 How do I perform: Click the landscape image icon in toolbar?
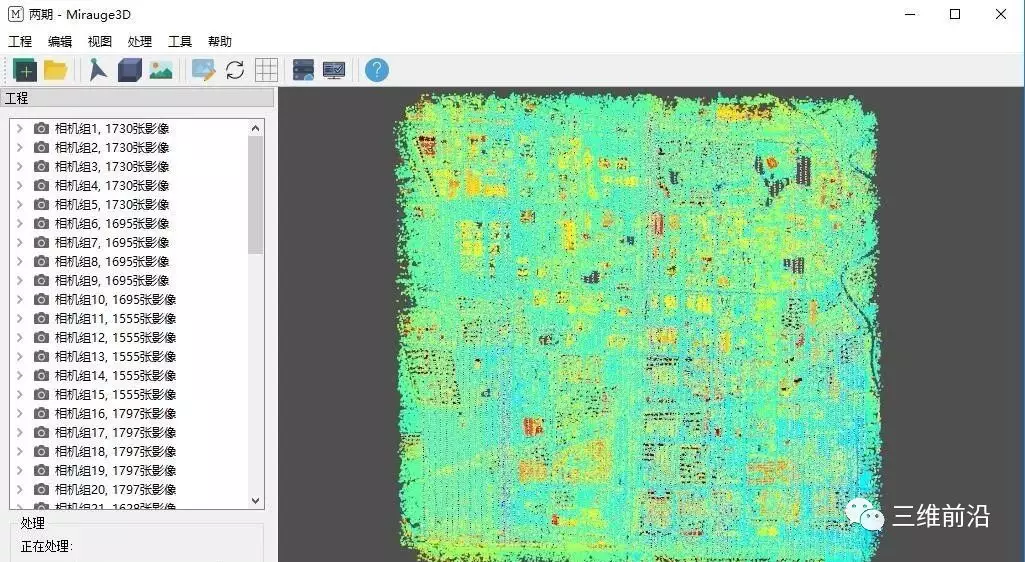pyautogui.click(x=160, y=70)
